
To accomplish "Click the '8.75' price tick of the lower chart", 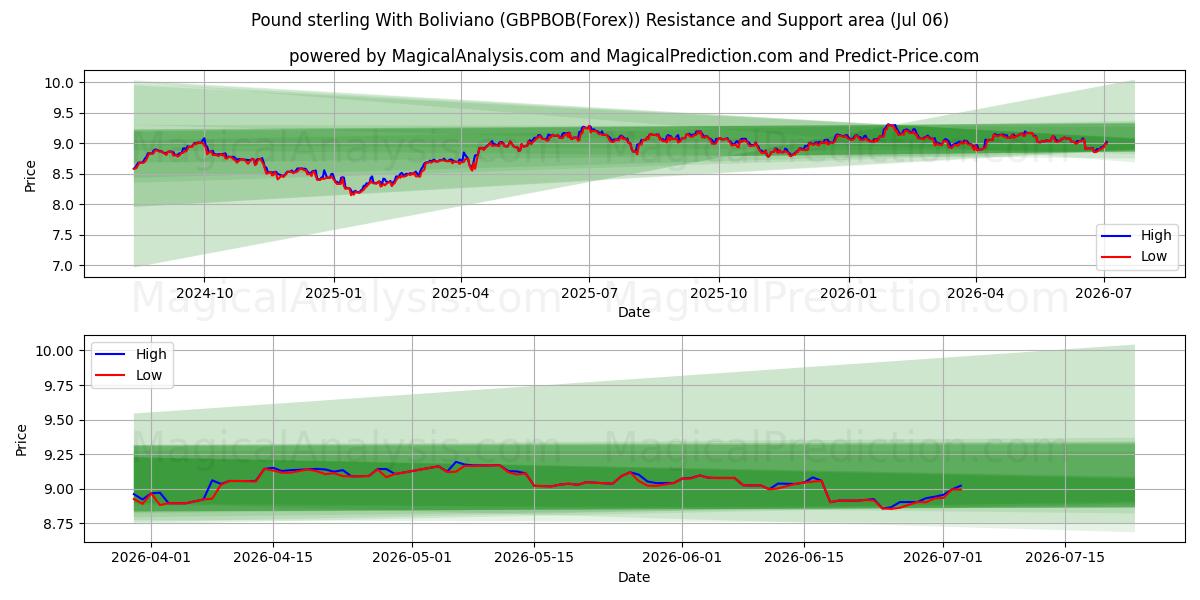I will pos(61,524).
